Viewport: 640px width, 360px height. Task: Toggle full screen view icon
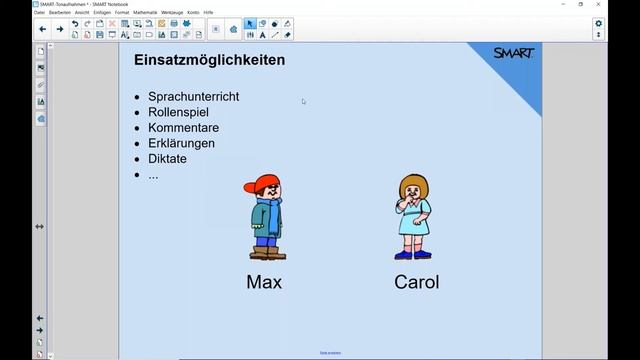174,35
